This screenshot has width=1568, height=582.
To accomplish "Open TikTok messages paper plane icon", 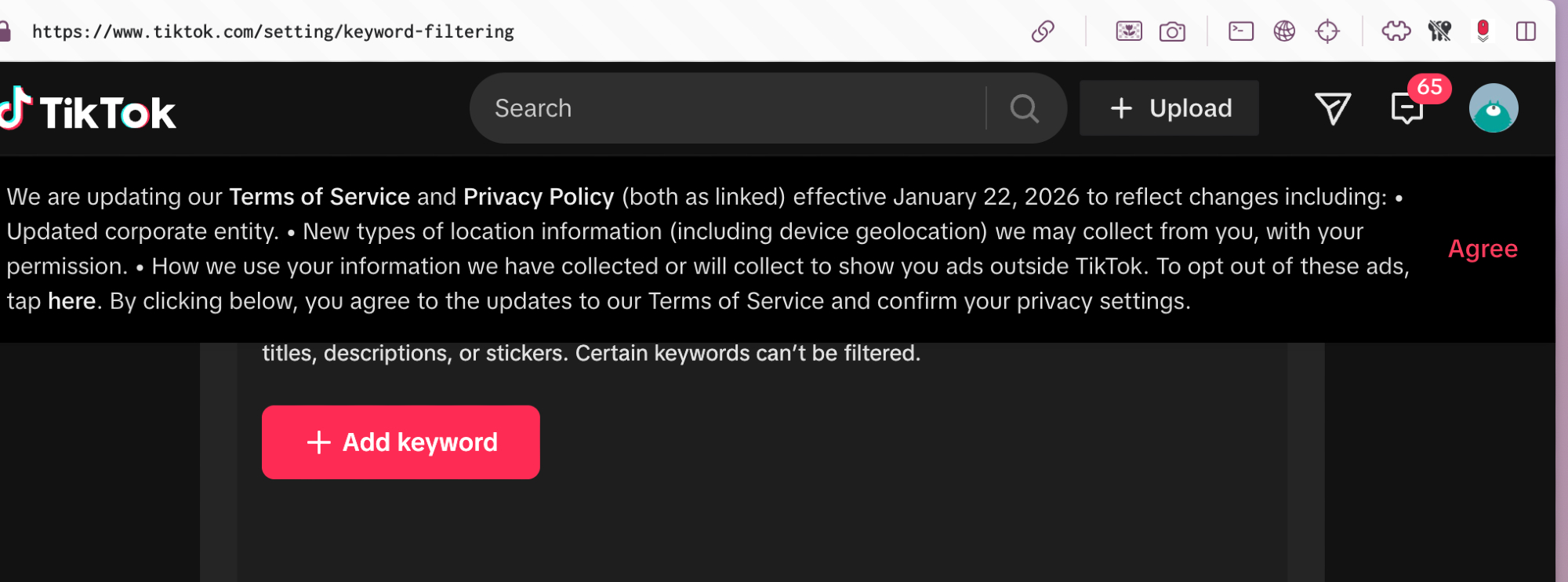I will (1332, 108).
